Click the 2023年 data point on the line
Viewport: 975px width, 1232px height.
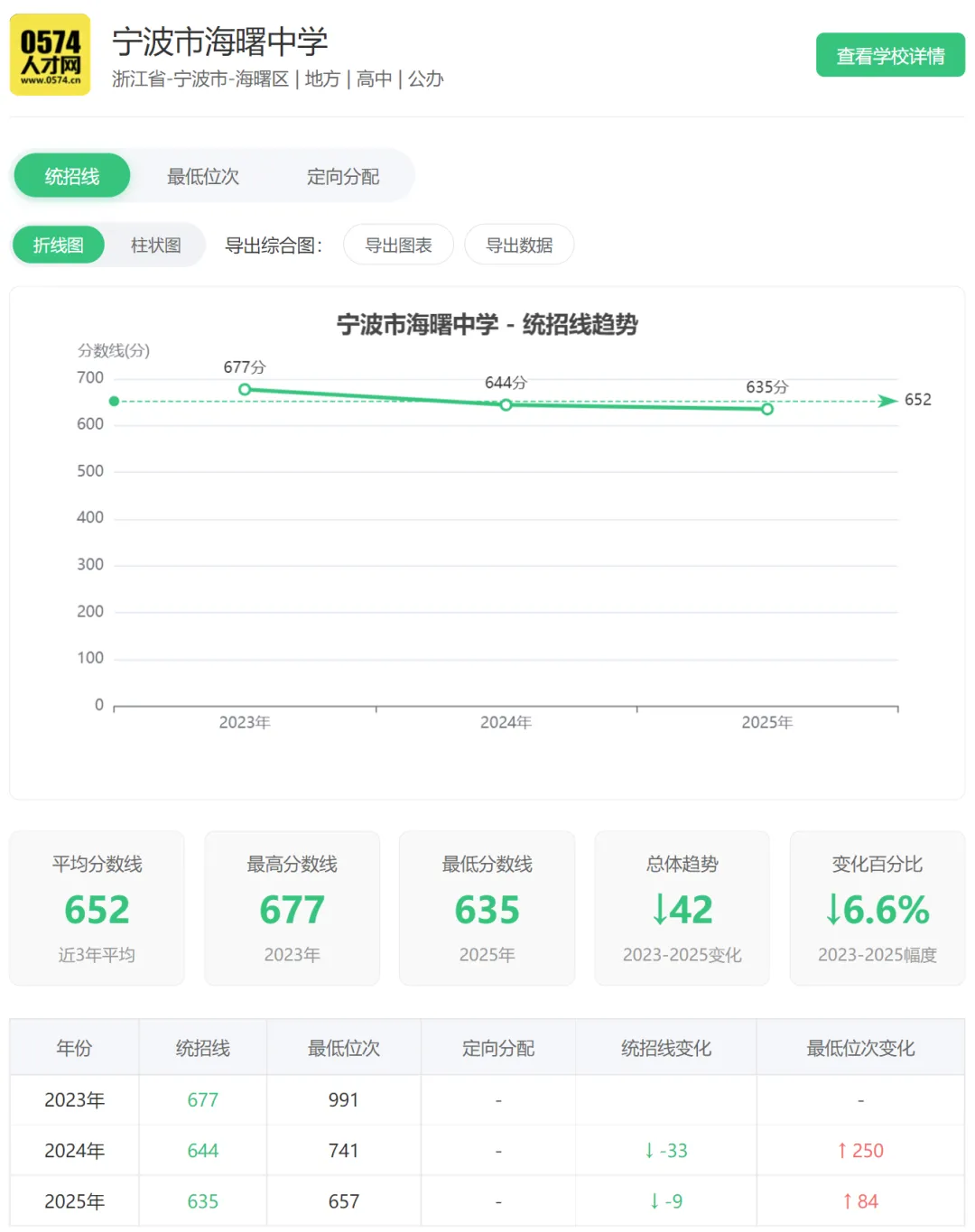[x=245, y=390]
